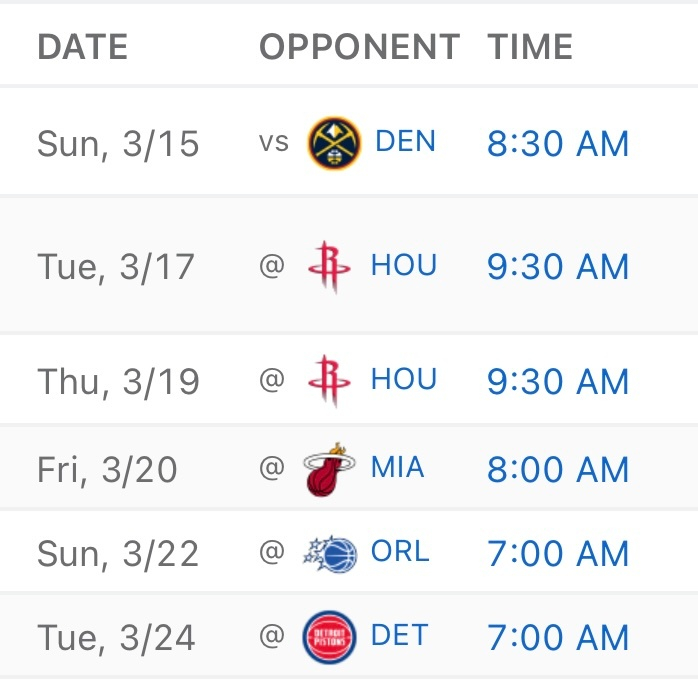This screenshot has height=692, width=698.
Task: Click the Denver Nuggets team logo
Action: [334, 143]
